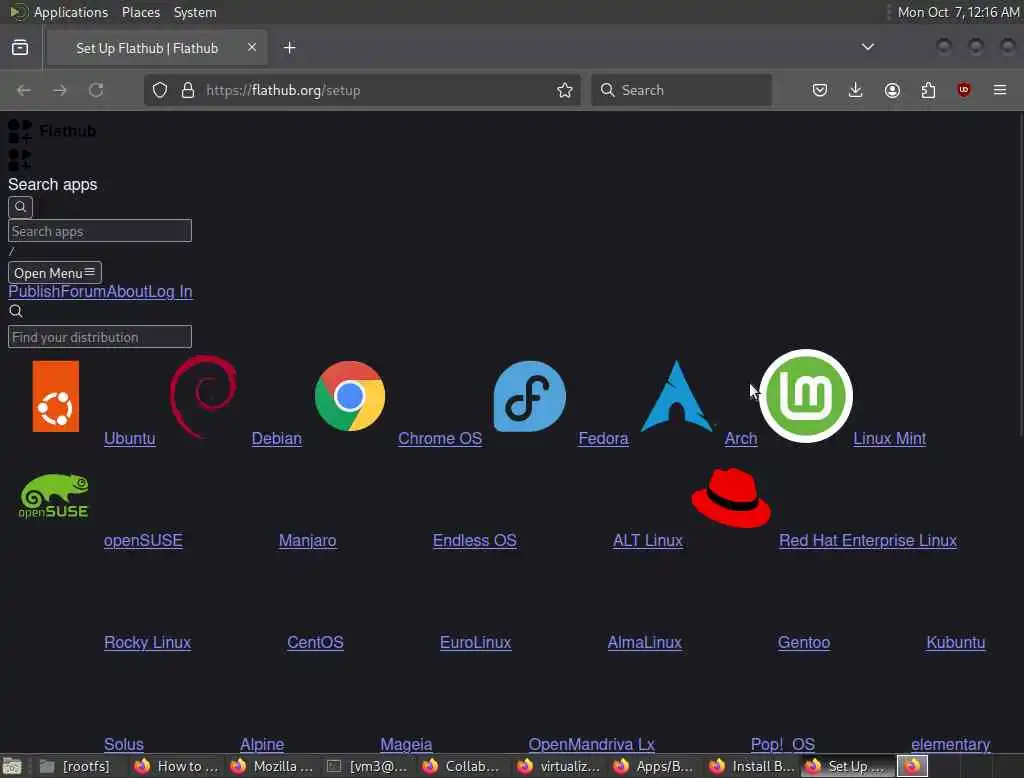Click the Ubuntu orange logo icon
1024x778 pixels.
click(x=56, y=397)
